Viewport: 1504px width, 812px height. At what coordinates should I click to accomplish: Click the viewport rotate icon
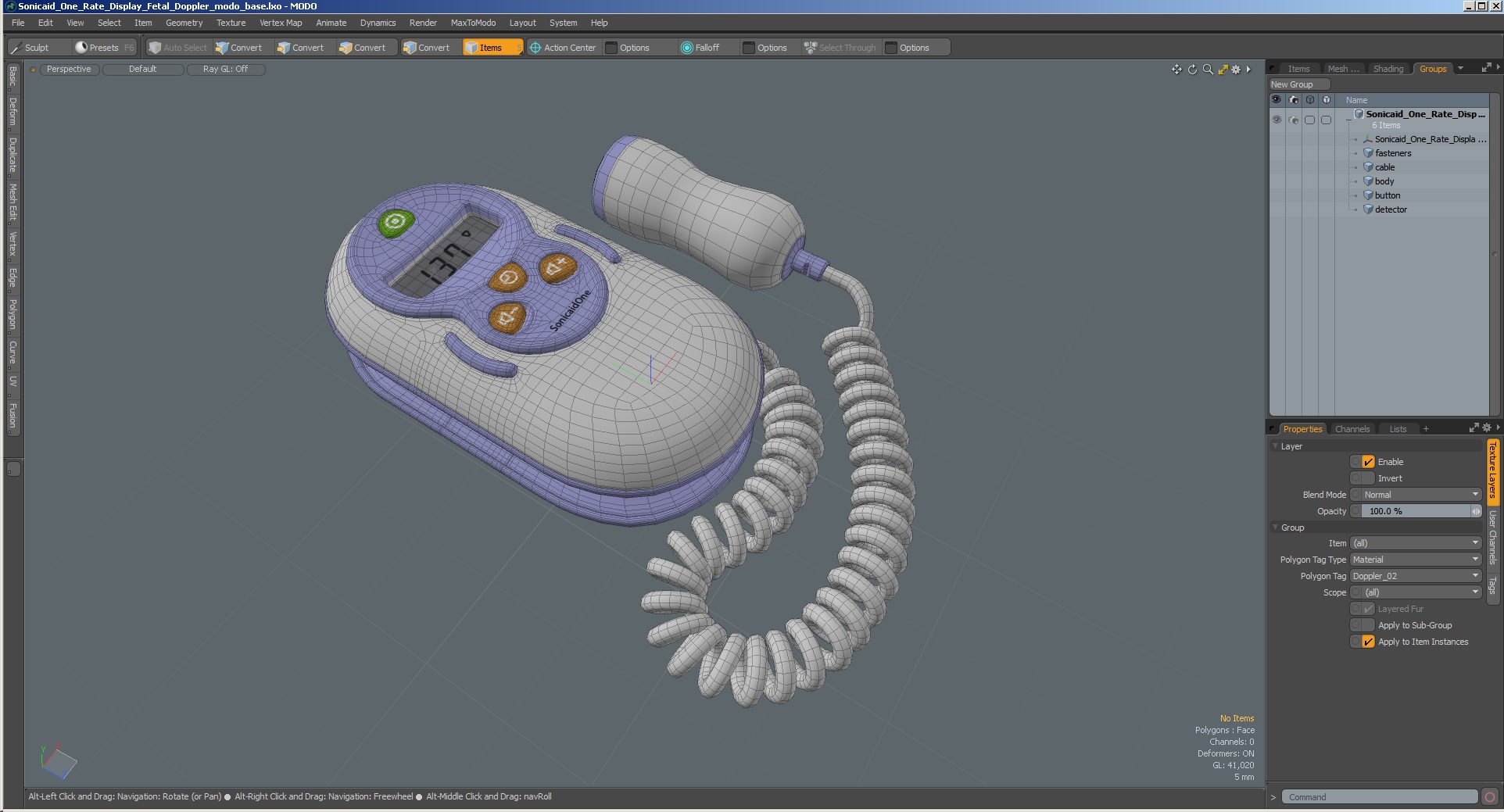1192,70
